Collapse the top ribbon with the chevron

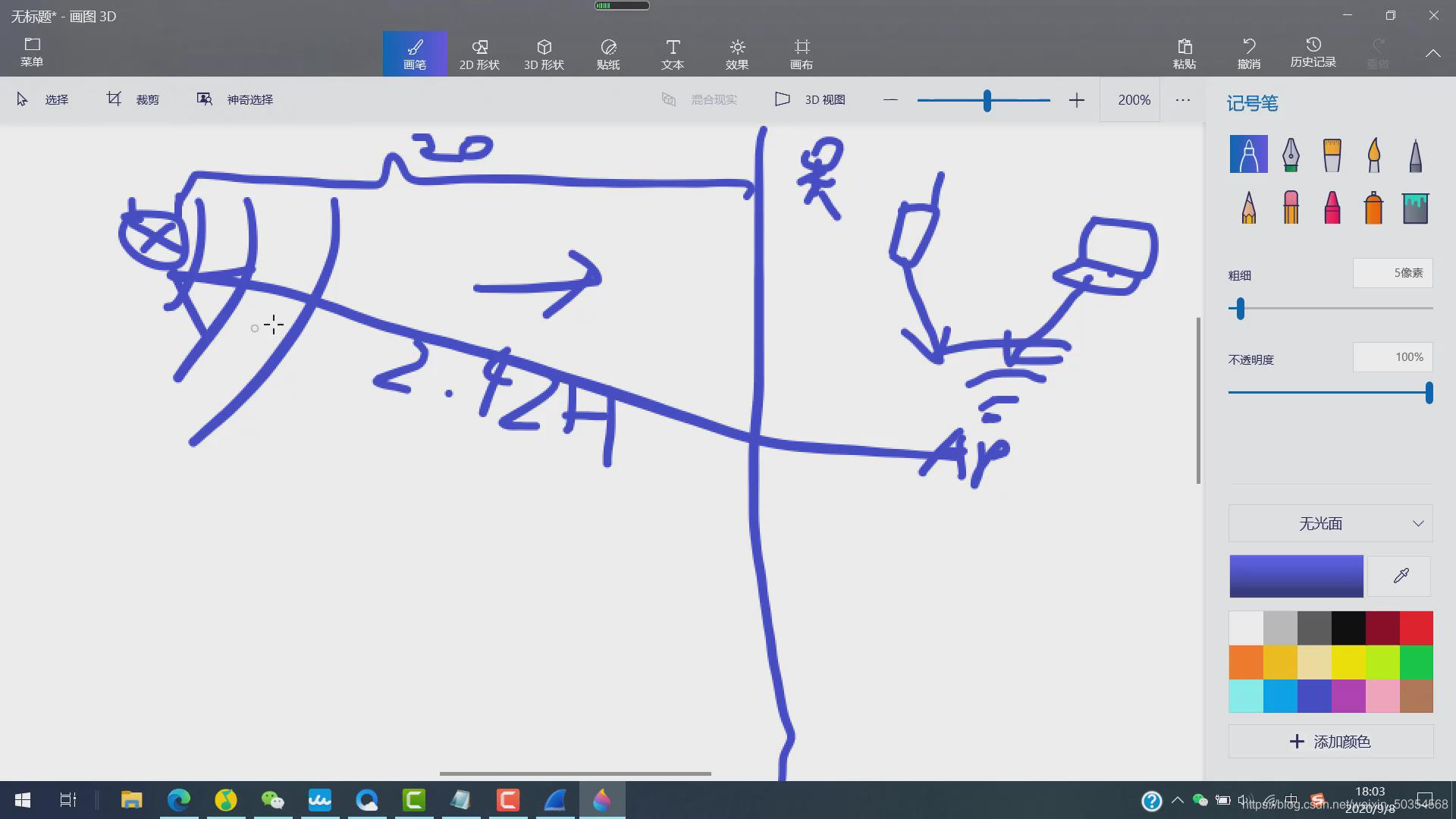coord(1432,53)
